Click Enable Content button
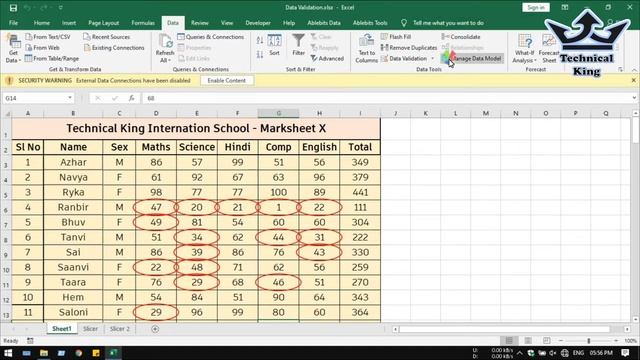 click(x=227, y=80)
